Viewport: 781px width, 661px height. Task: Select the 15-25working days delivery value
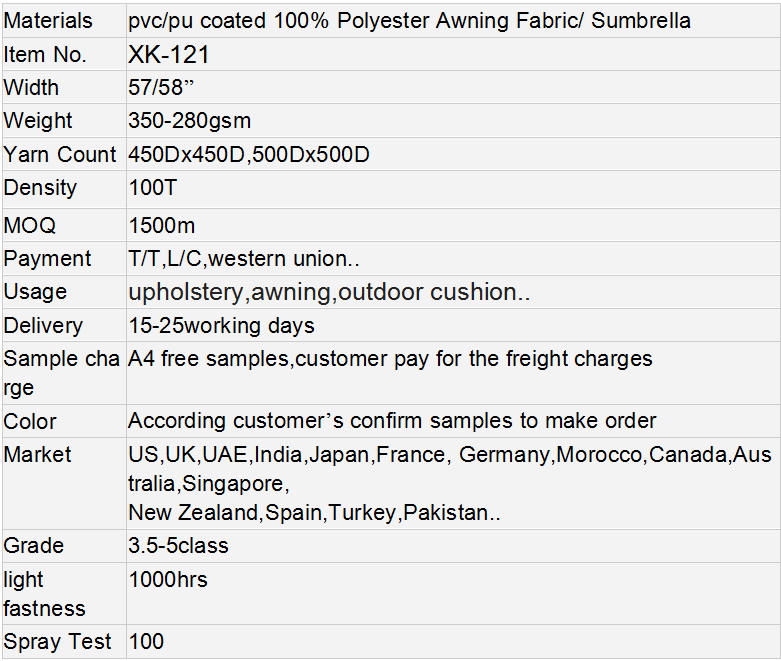(x=221, y=326)
